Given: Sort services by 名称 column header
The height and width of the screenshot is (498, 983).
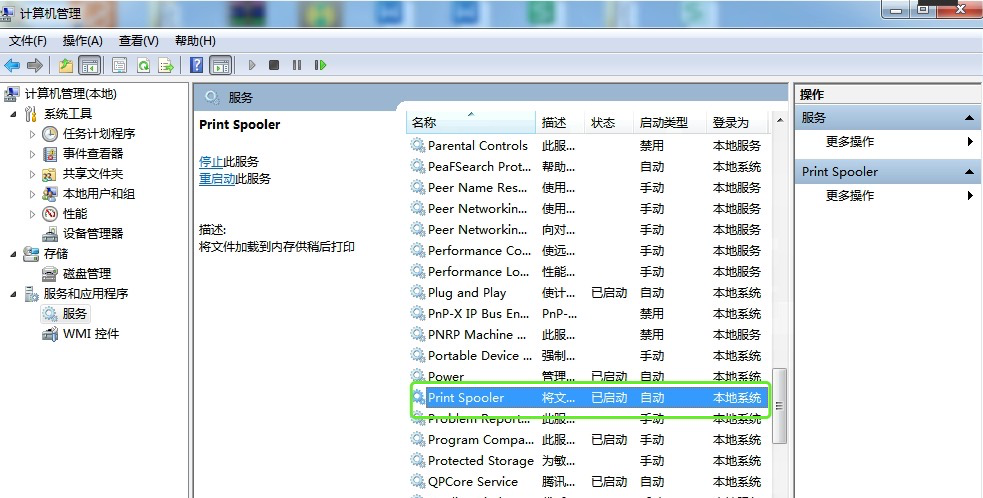Looking at the screenshot, I should pos(471,122).
